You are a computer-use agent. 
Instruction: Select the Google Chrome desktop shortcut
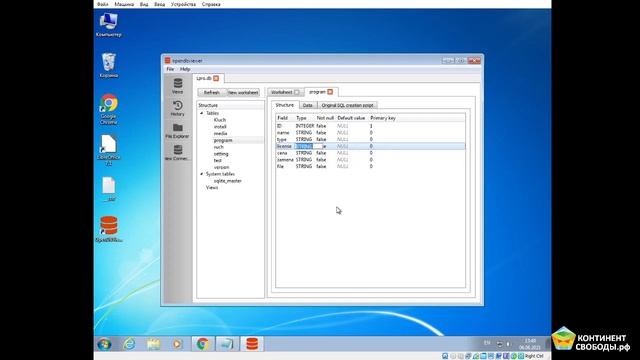click(x=109, y=109)
